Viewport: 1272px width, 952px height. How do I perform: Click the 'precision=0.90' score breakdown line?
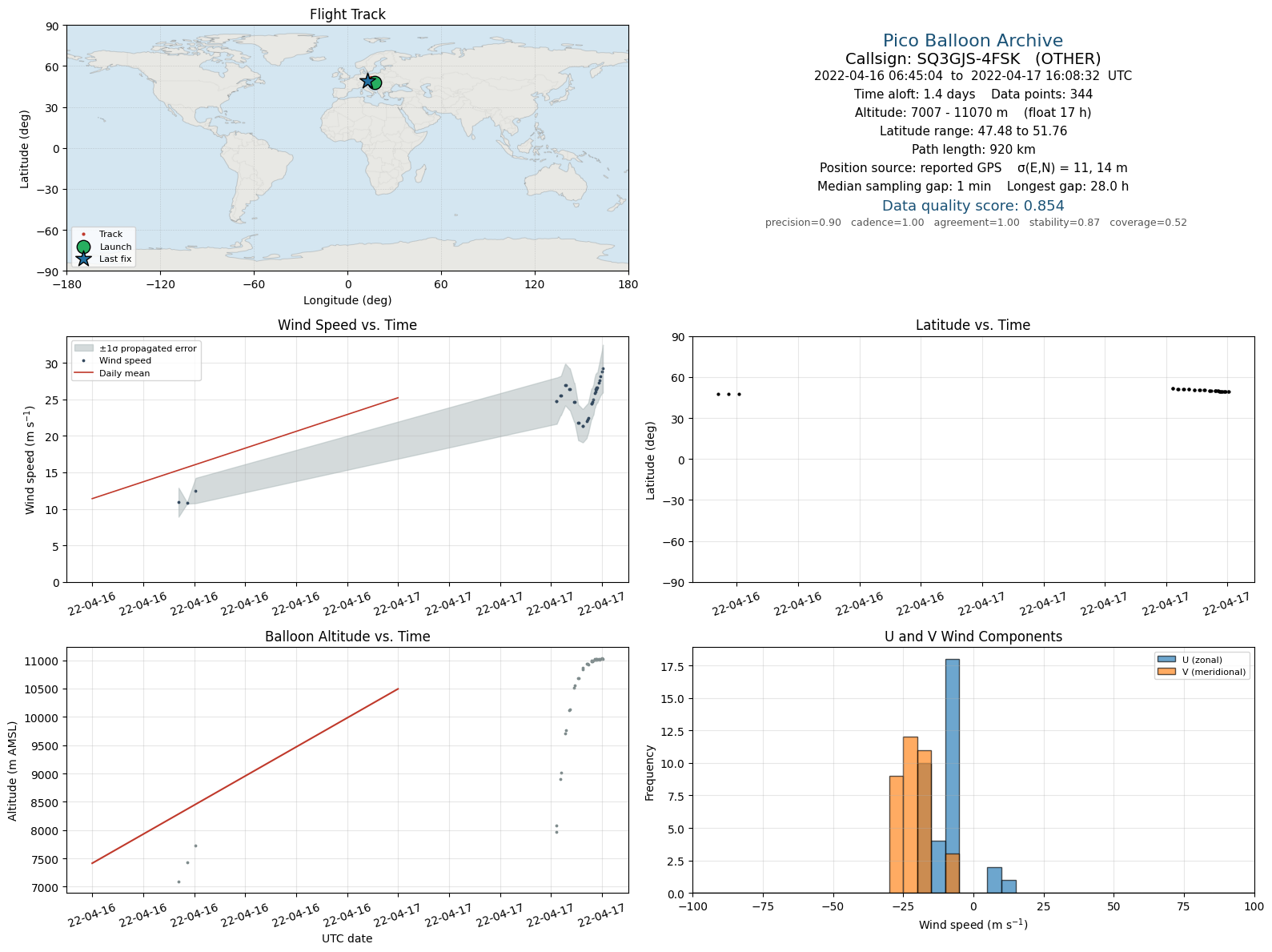pos(976,223)
